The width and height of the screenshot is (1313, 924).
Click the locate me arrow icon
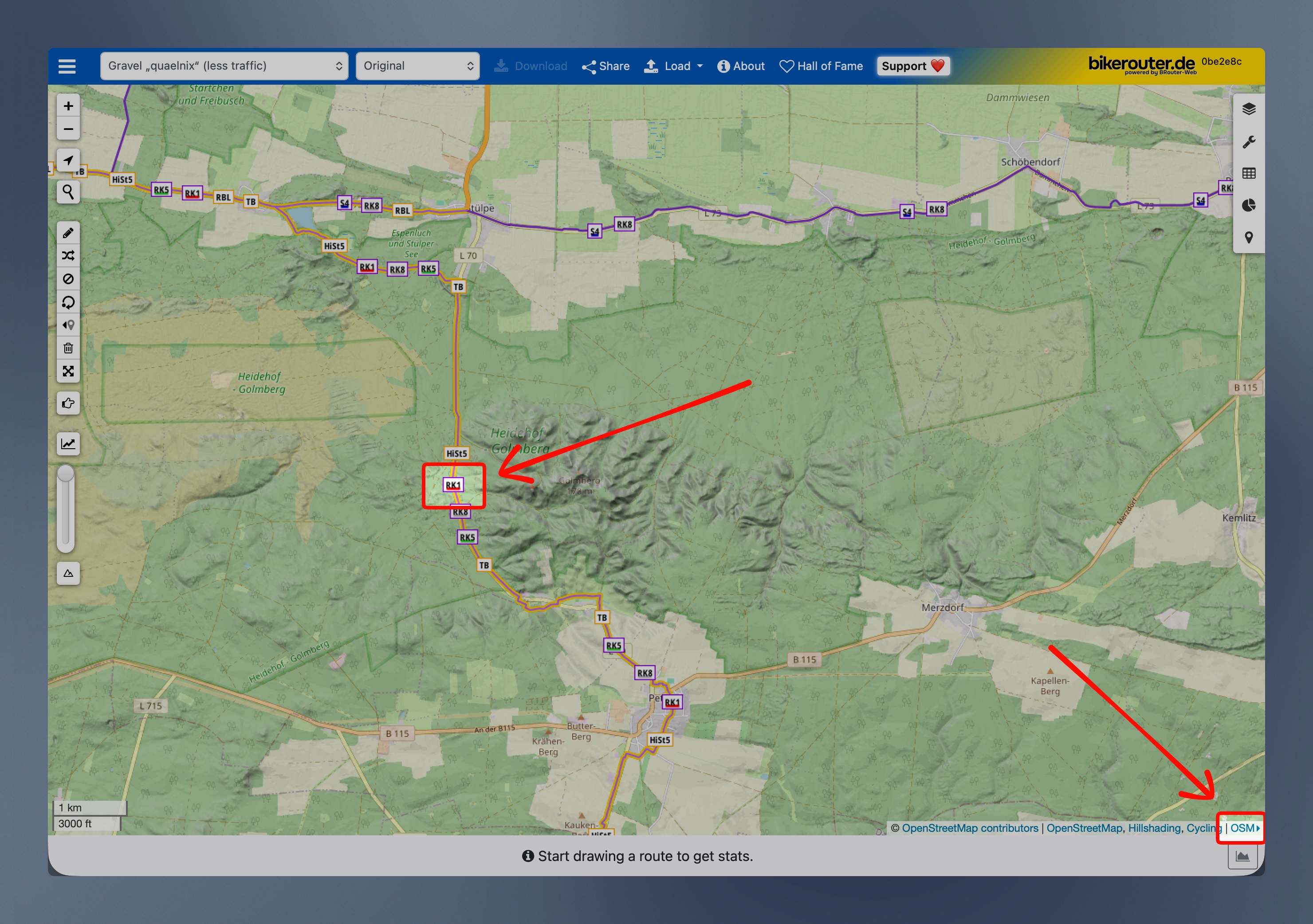[x=68, y=161]
